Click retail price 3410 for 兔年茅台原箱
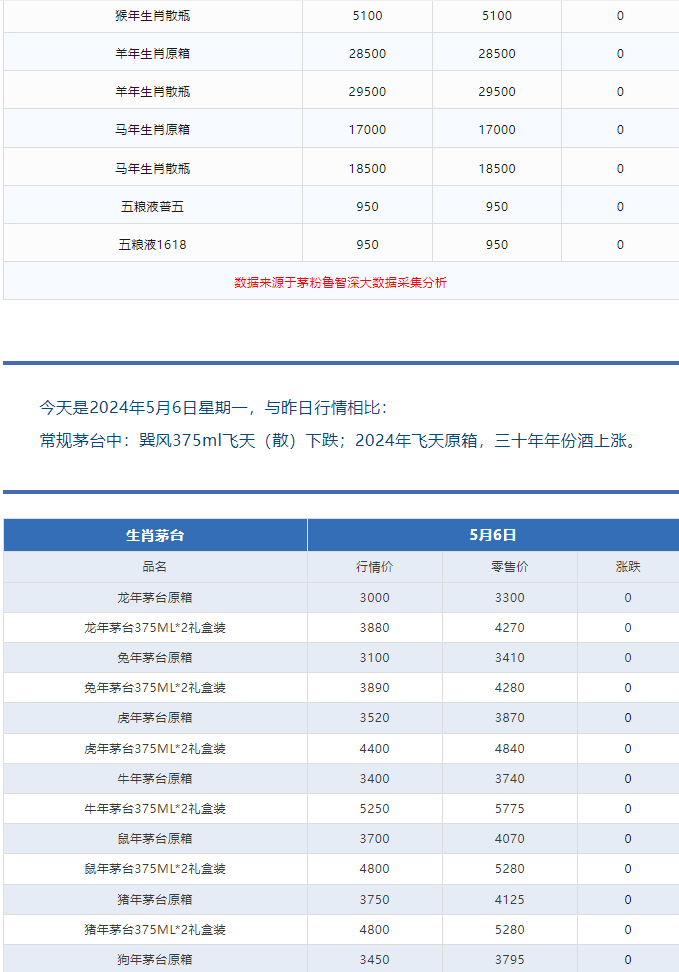 (510, 658)
